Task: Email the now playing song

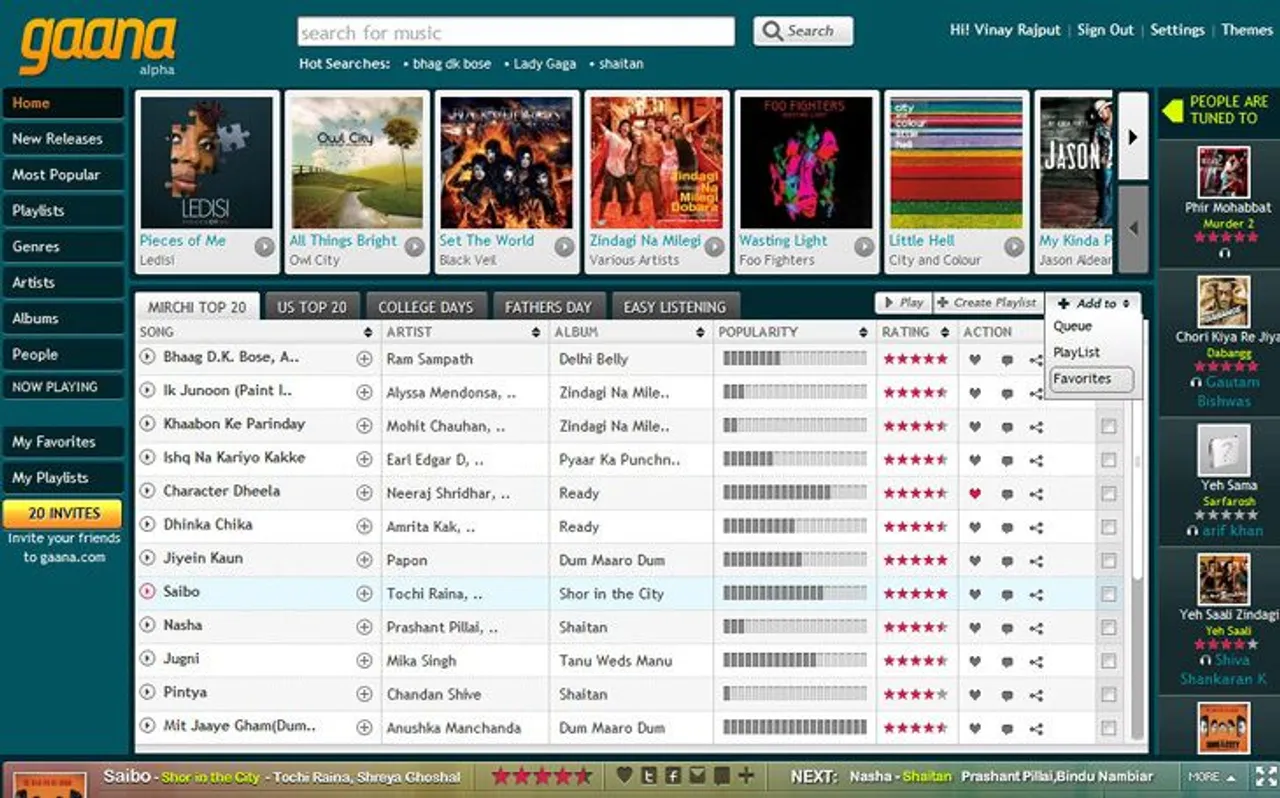Action: pos(697,776)
